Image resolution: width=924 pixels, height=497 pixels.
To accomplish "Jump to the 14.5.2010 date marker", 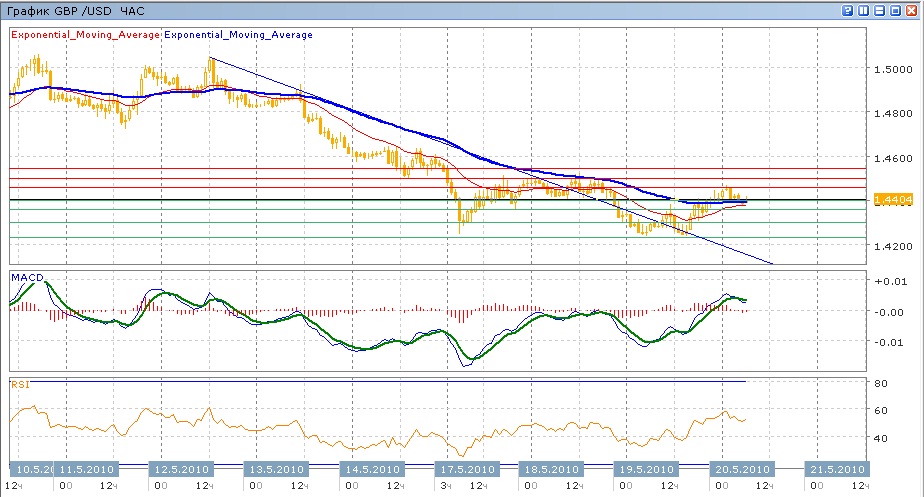I will (370, 468).
